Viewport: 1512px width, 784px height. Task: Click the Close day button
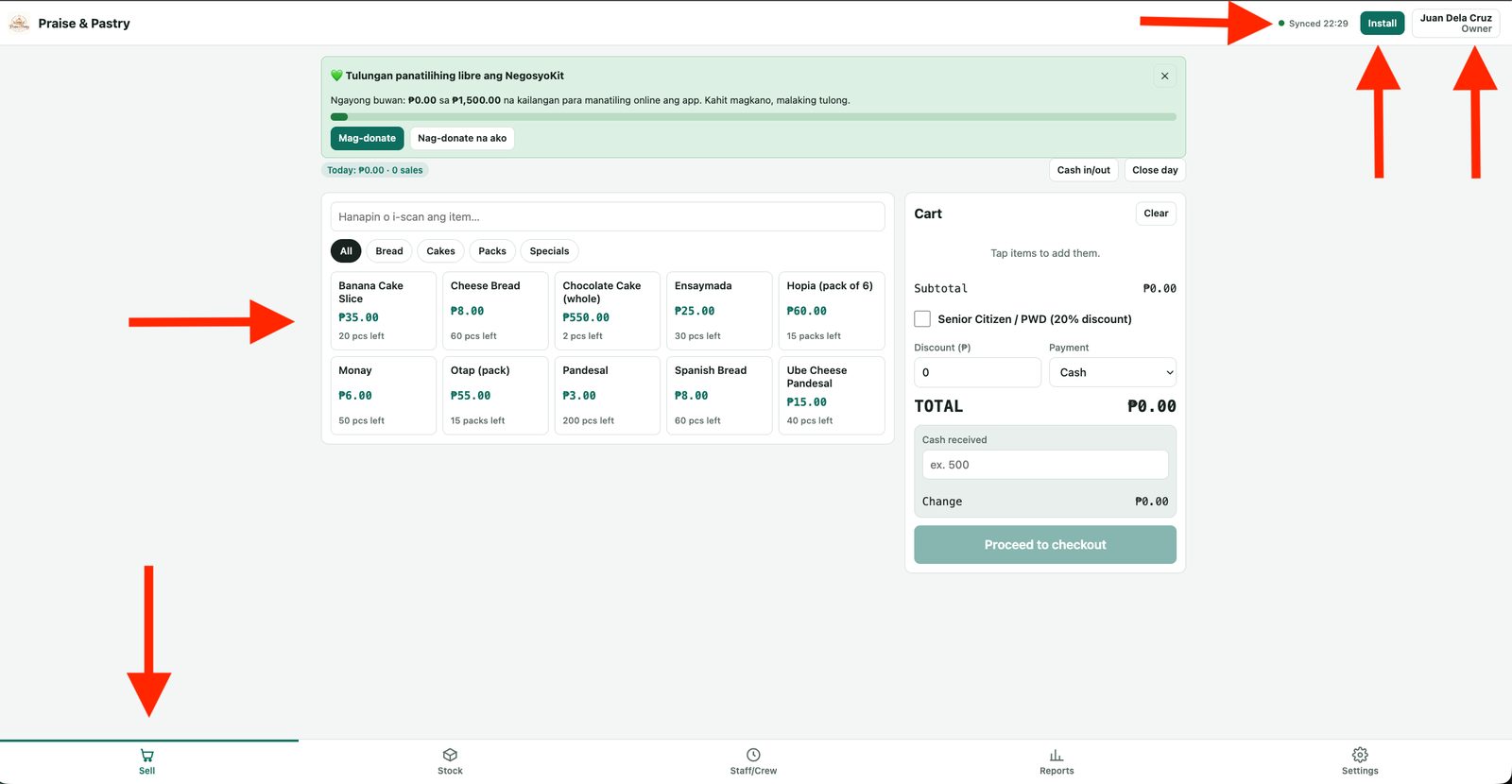(1155, 170)
